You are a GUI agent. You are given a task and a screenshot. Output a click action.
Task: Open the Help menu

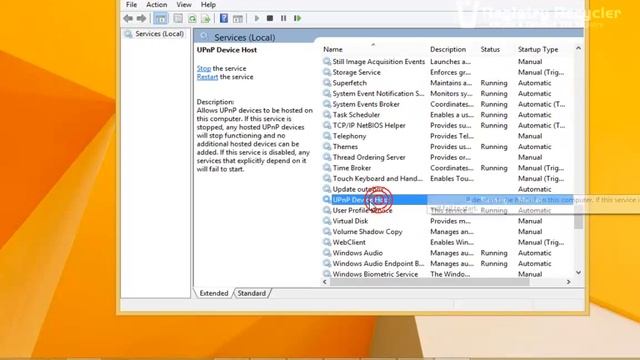coord(208,5)
